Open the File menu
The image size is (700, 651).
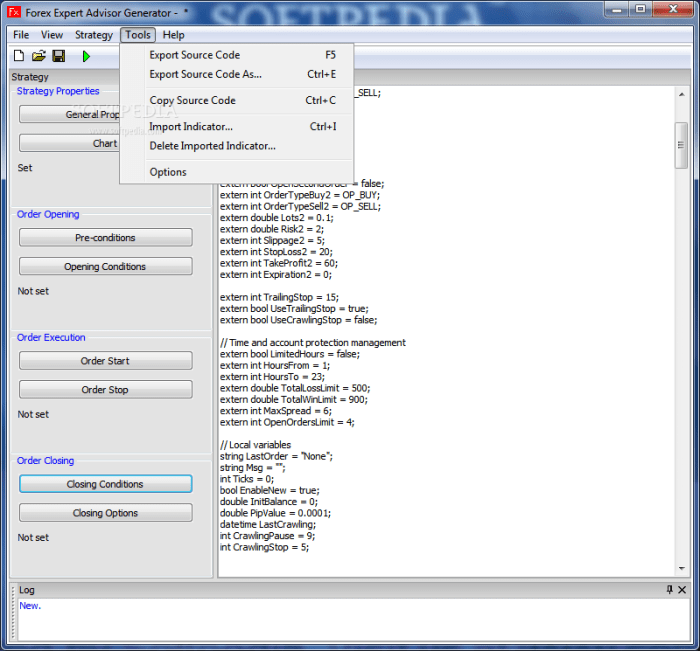[21, 35]
